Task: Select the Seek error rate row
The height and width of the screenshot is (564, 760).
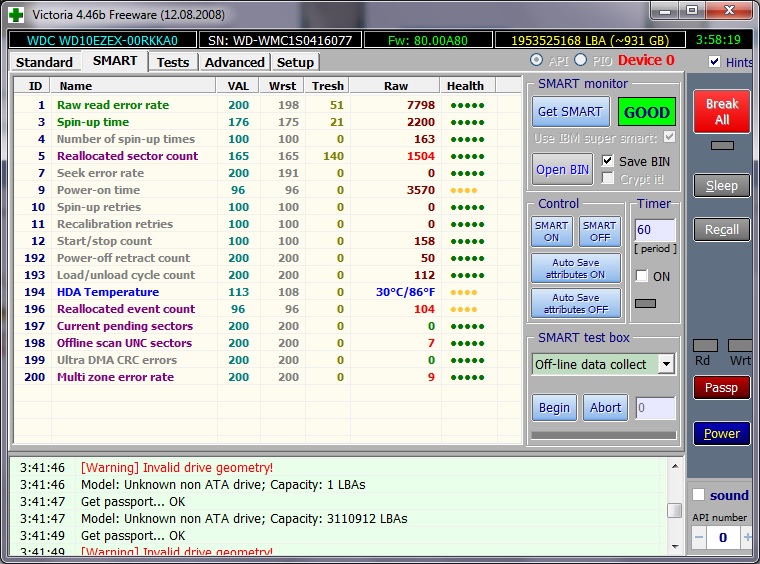Action: [x=268, y=172]
